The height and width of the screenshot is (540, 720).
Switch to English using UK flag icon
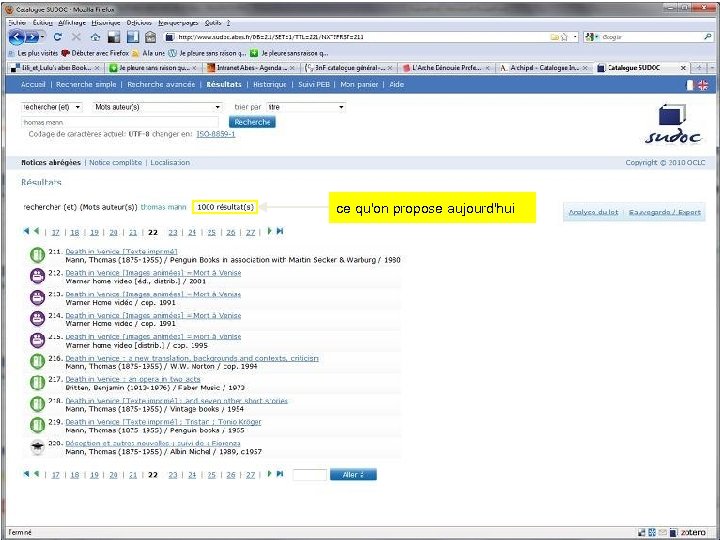pos(703,85)
